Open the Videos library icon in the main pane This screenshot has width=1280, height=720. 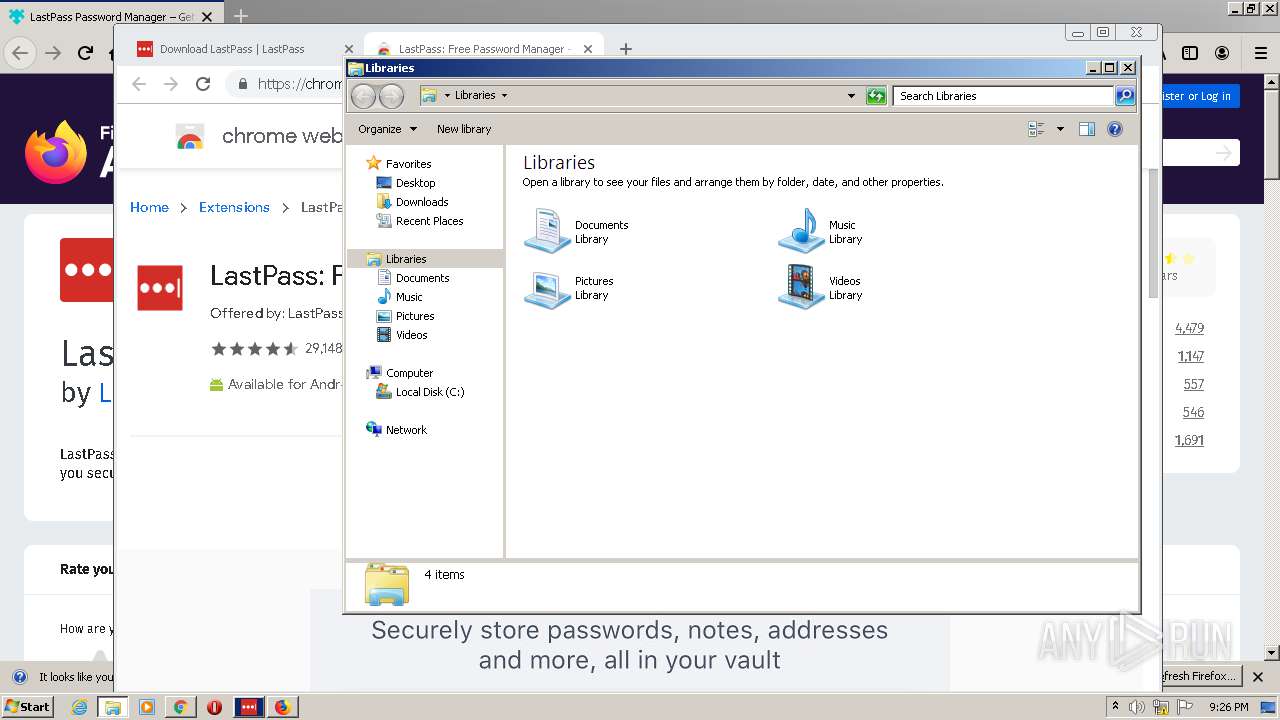click(801, 288)
